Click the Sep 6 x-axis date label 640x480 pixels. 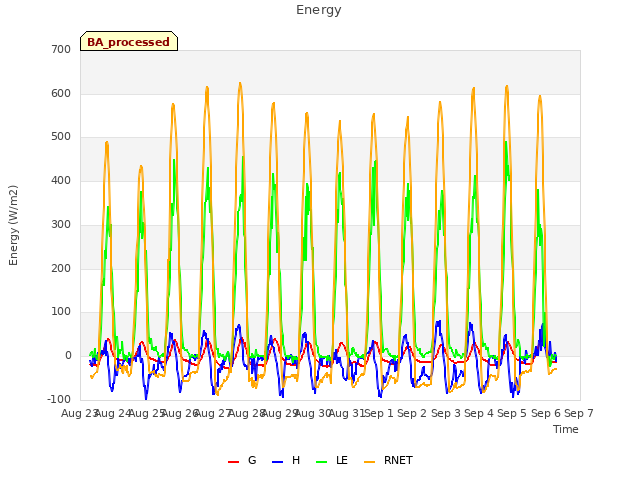coord(546,413)
